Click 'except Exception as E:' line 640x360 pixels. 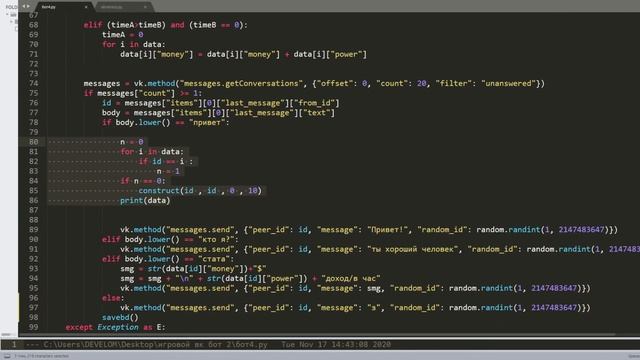click(x=116, y=327)
